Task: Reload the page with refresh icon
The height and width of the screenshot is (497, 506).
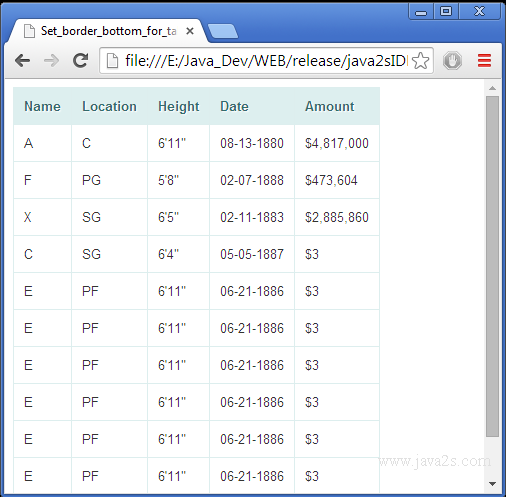Action: point(80,61)
